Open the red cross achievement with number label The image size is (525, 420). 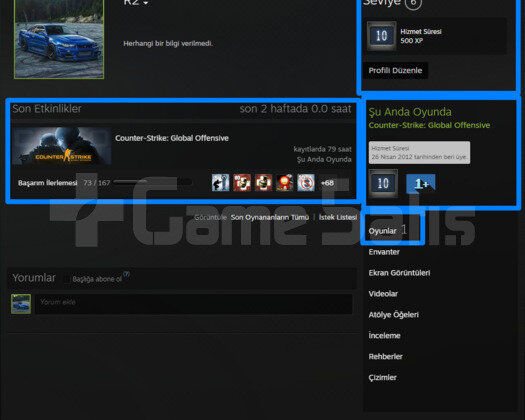coord(242,183)
